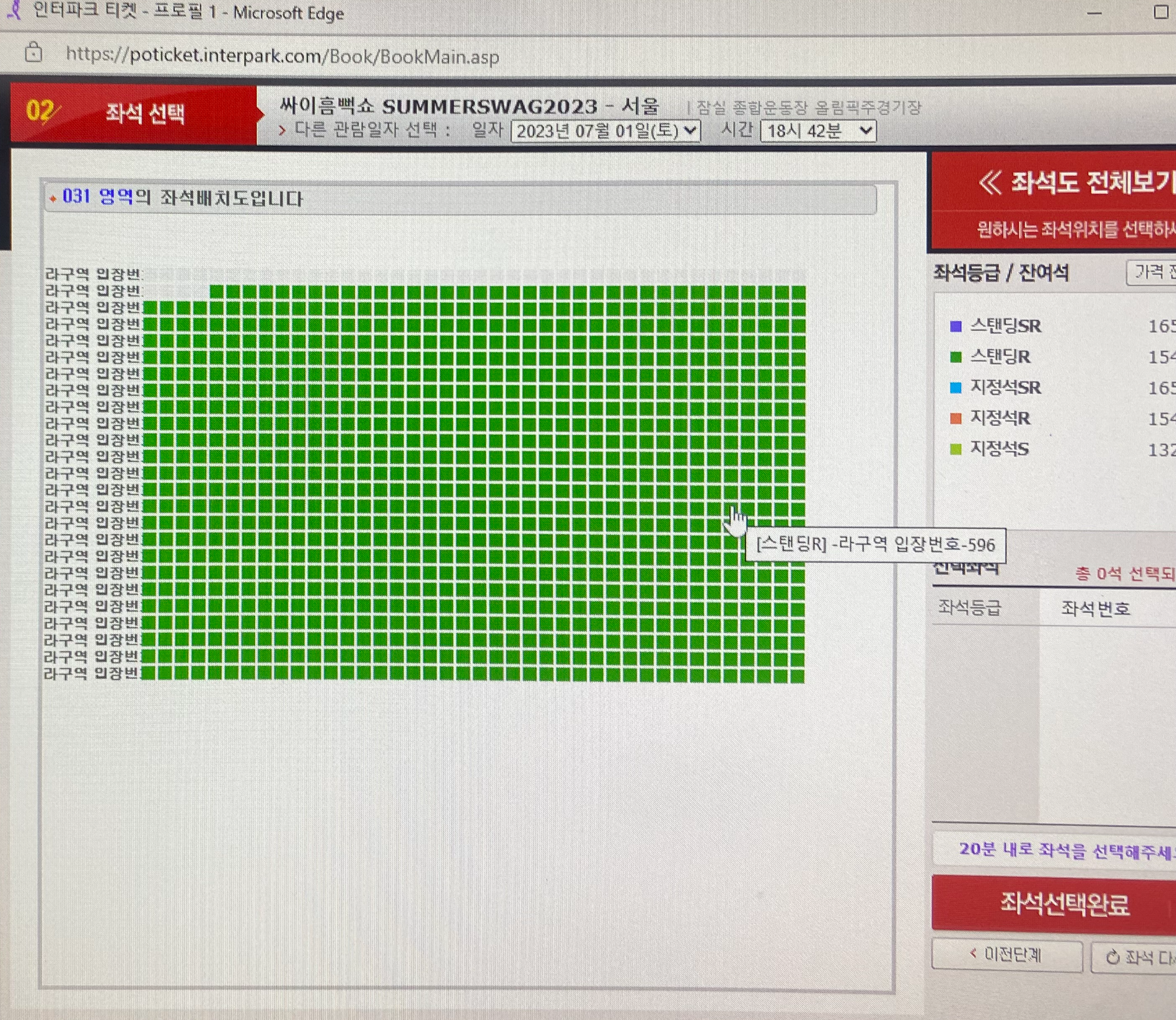Viewport: 1176px width, 1020px height.
Task: Select the first green seat in the top row
Action: point(217,292)
